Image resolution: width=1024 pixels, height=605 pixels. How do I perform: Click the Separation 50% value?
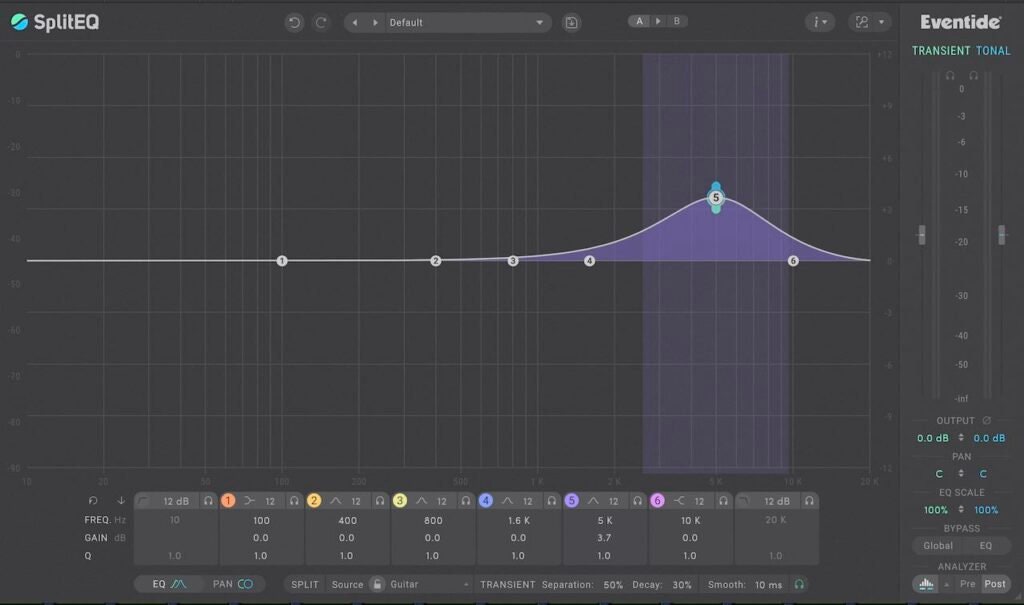click(613, 585)
